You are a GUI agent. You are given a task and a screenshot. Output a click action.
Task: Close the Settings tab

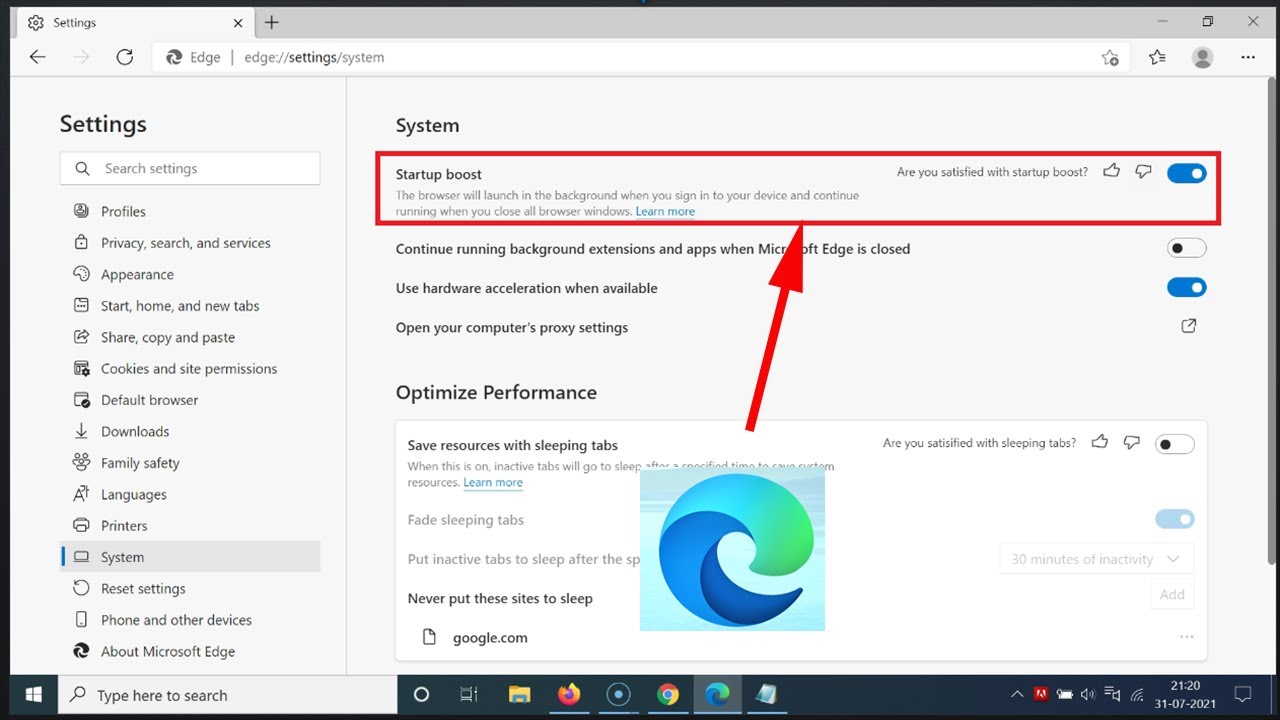[x=238, y=22]
